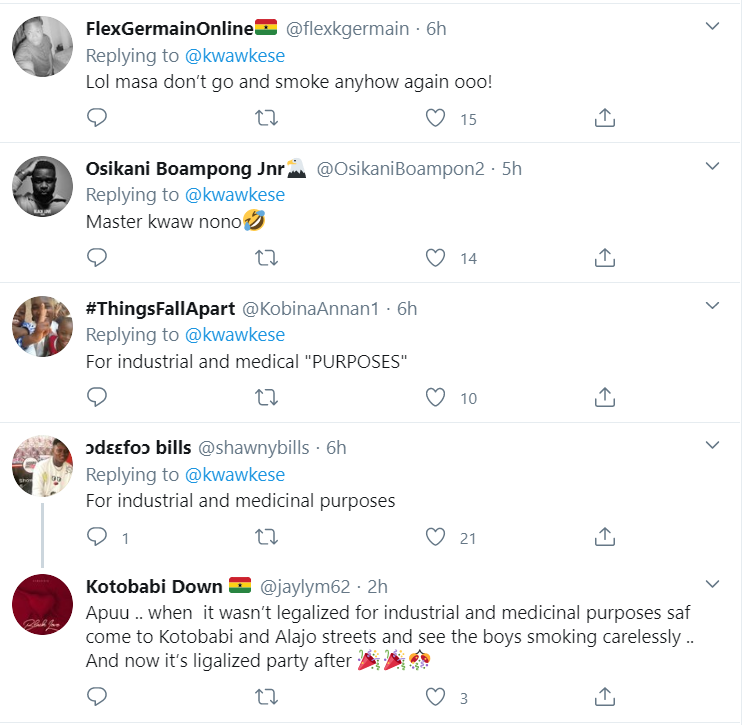This screenshot has height=725, width=745.
Task: Share the #ThingsFallApart tweet
Action: point(604,397)
